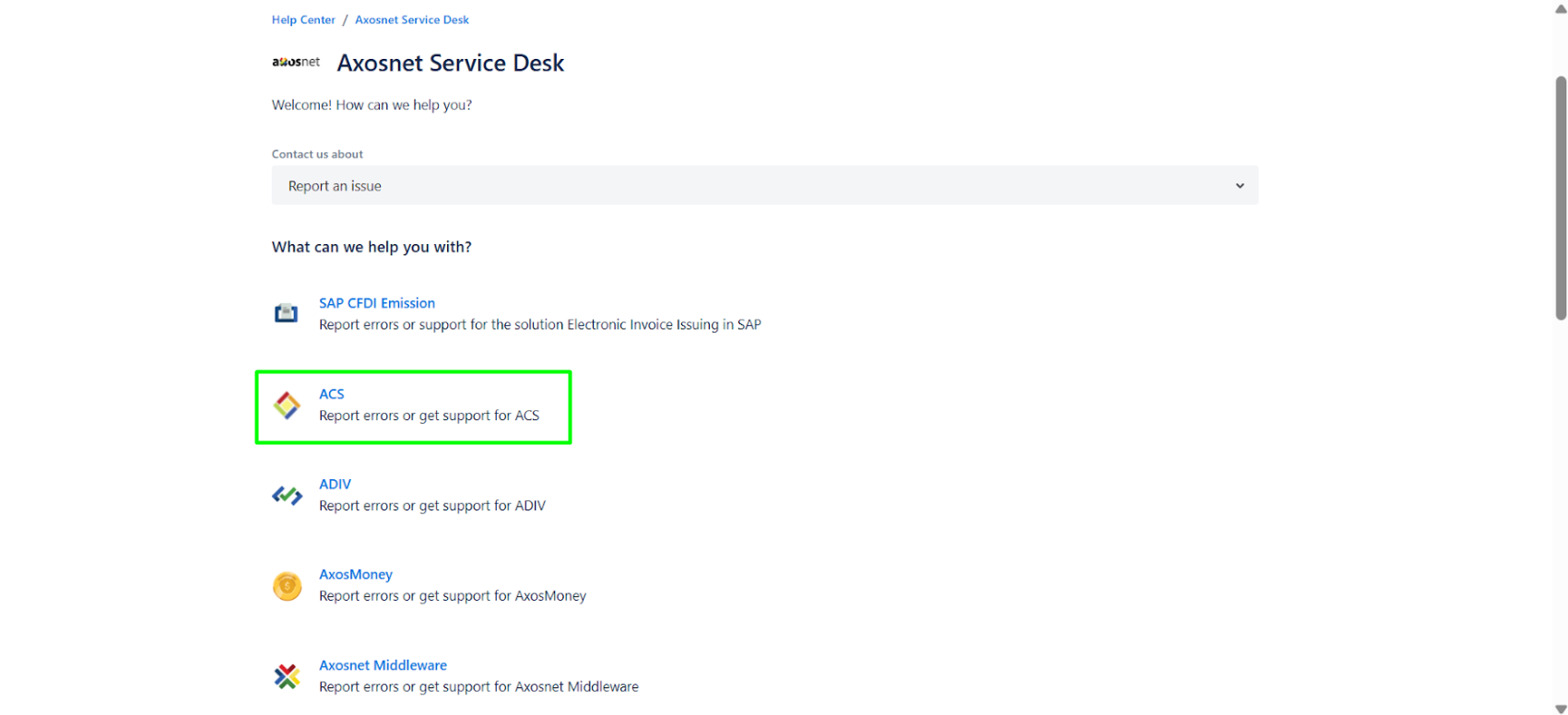Click the AxosMoney coin icon
The height and width of the screenshot is (715, 1568).
[287, 586]
